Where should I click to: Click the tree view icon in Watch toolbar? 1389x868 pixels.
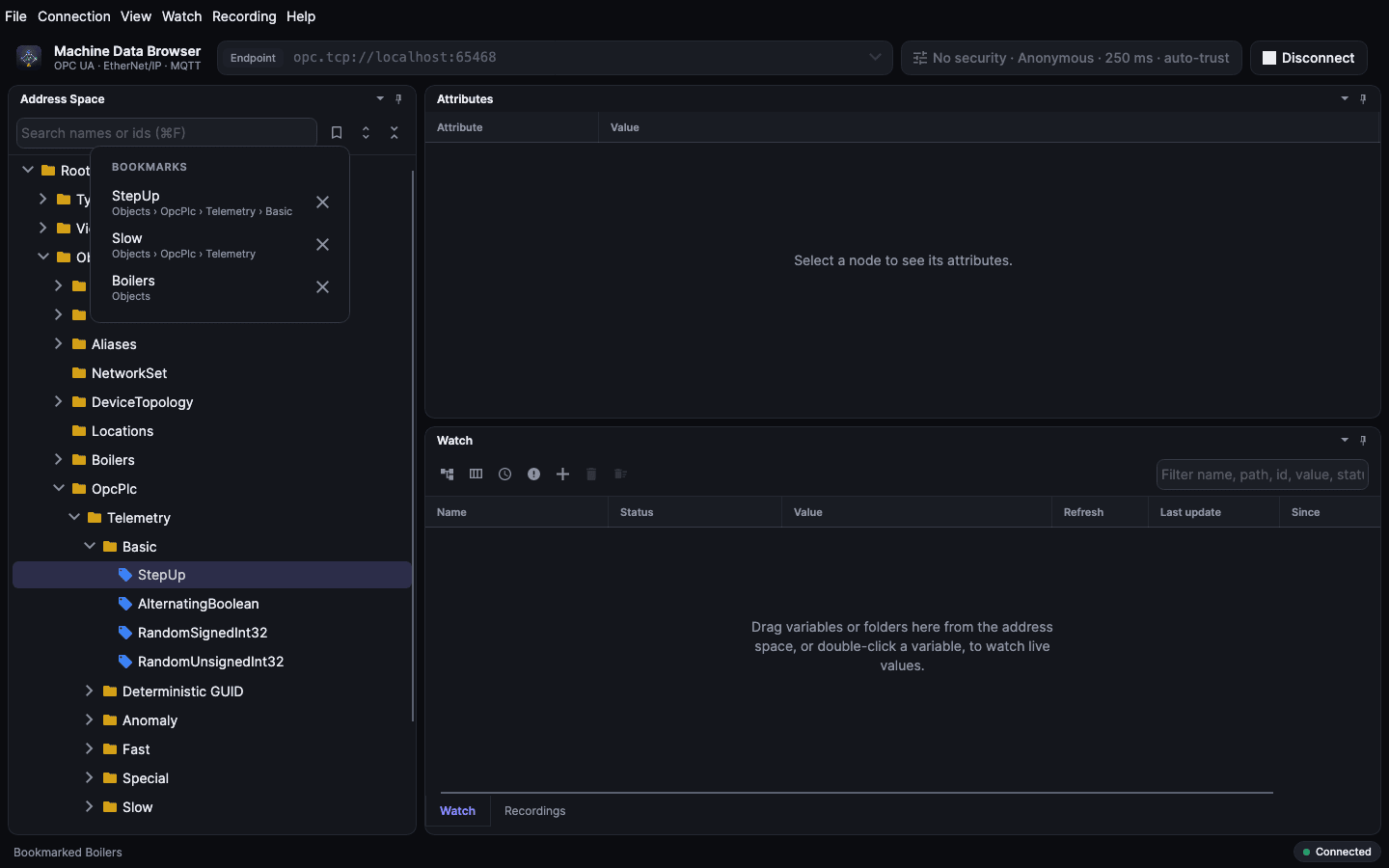tap(448, 475)
